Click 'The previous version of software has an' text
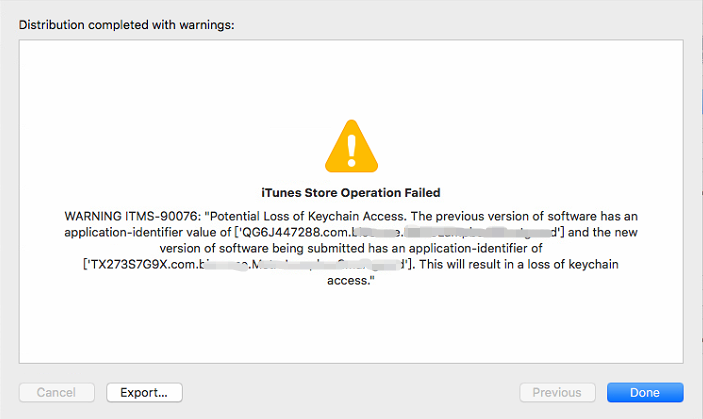703x419 pixels. [x=524, y=216]
